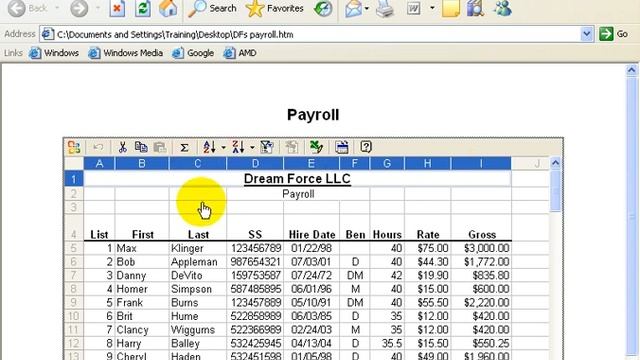The image size is (640, 360).
Task: Select column D header
Action: coord(255,164)
